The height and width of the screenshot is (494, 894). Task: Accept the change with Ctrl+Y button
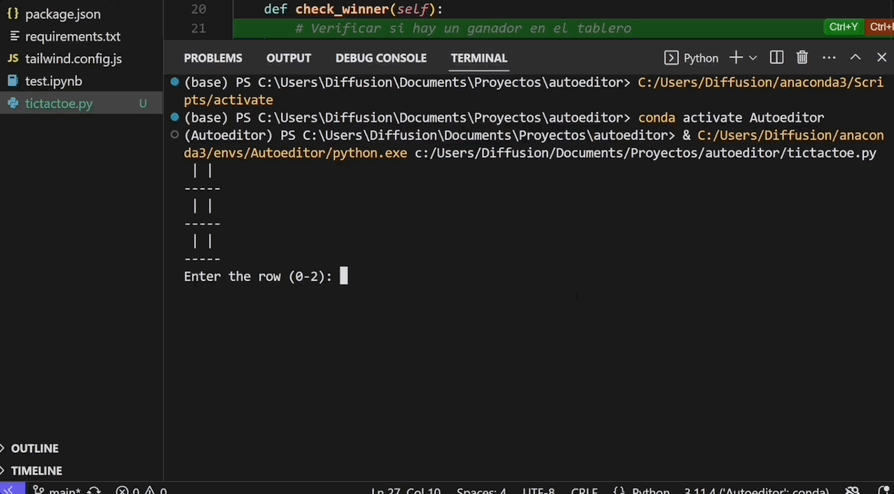point(843,27)
